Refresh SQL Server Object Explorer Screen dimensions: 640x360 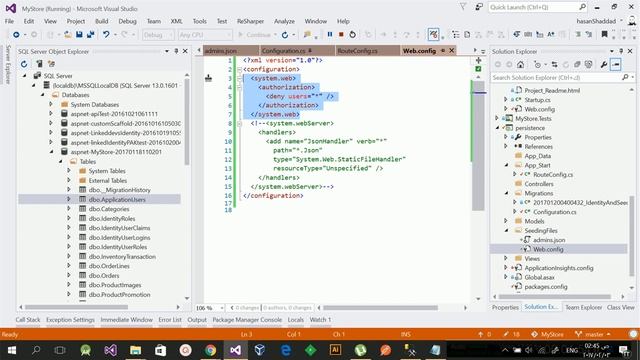coord(24,64)
